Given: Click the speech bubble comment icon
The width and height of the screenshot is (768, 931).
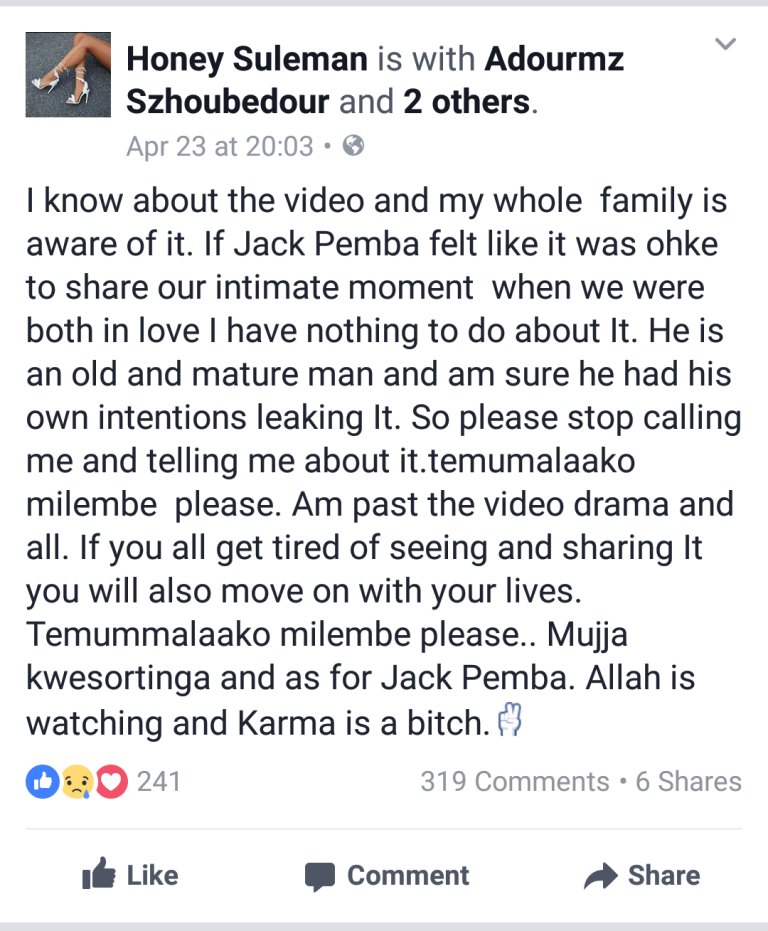Looking at the screenshot, I should pyautogui.click(x=320, y=877).
